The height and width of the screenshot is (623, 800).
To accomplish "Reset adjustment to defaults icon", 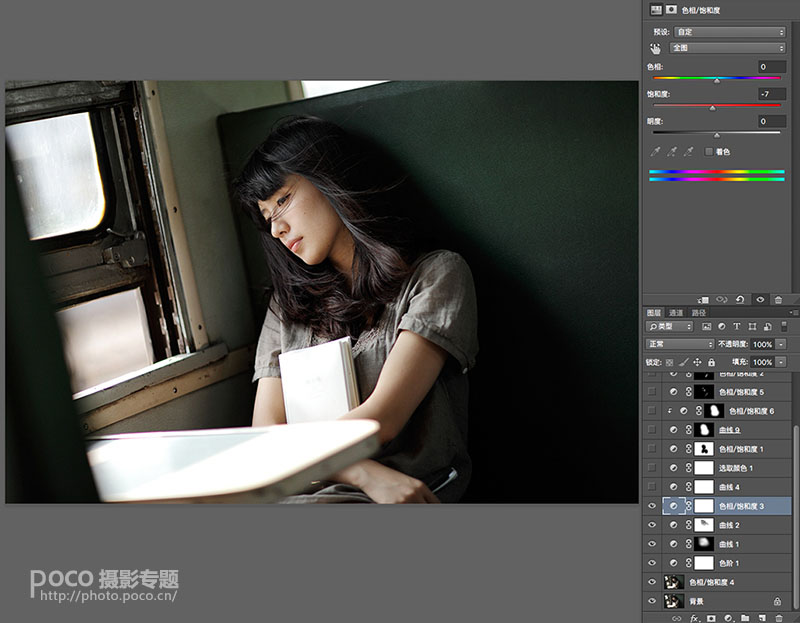I will (740, 300).
